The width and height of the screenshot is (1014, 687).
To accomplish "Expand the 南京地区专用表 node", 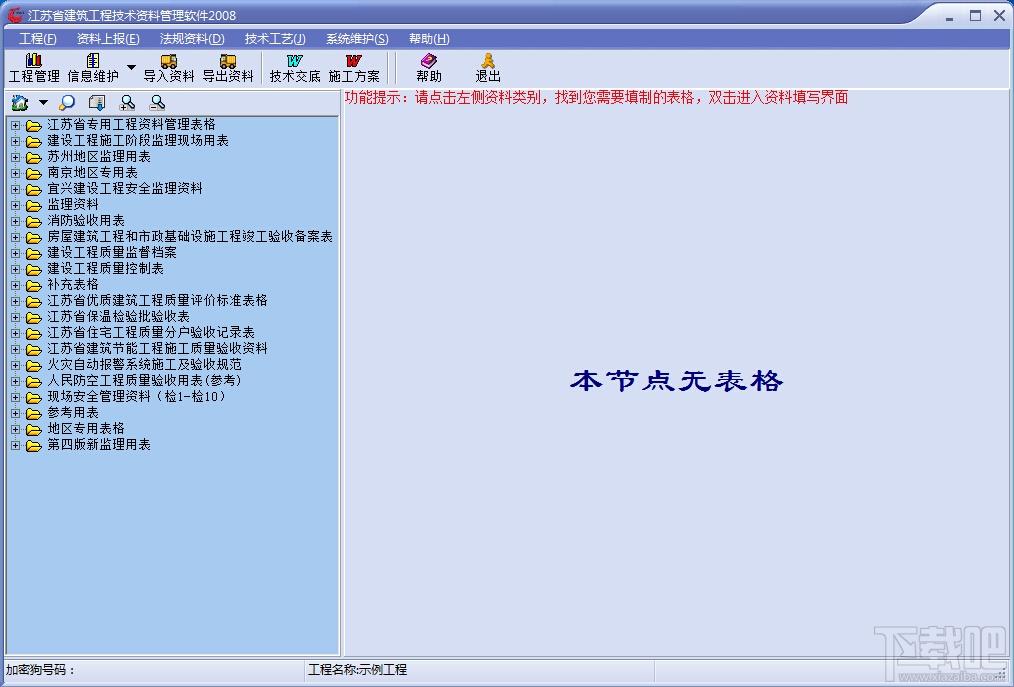I will pyautogui.click(x=16, y=173).
